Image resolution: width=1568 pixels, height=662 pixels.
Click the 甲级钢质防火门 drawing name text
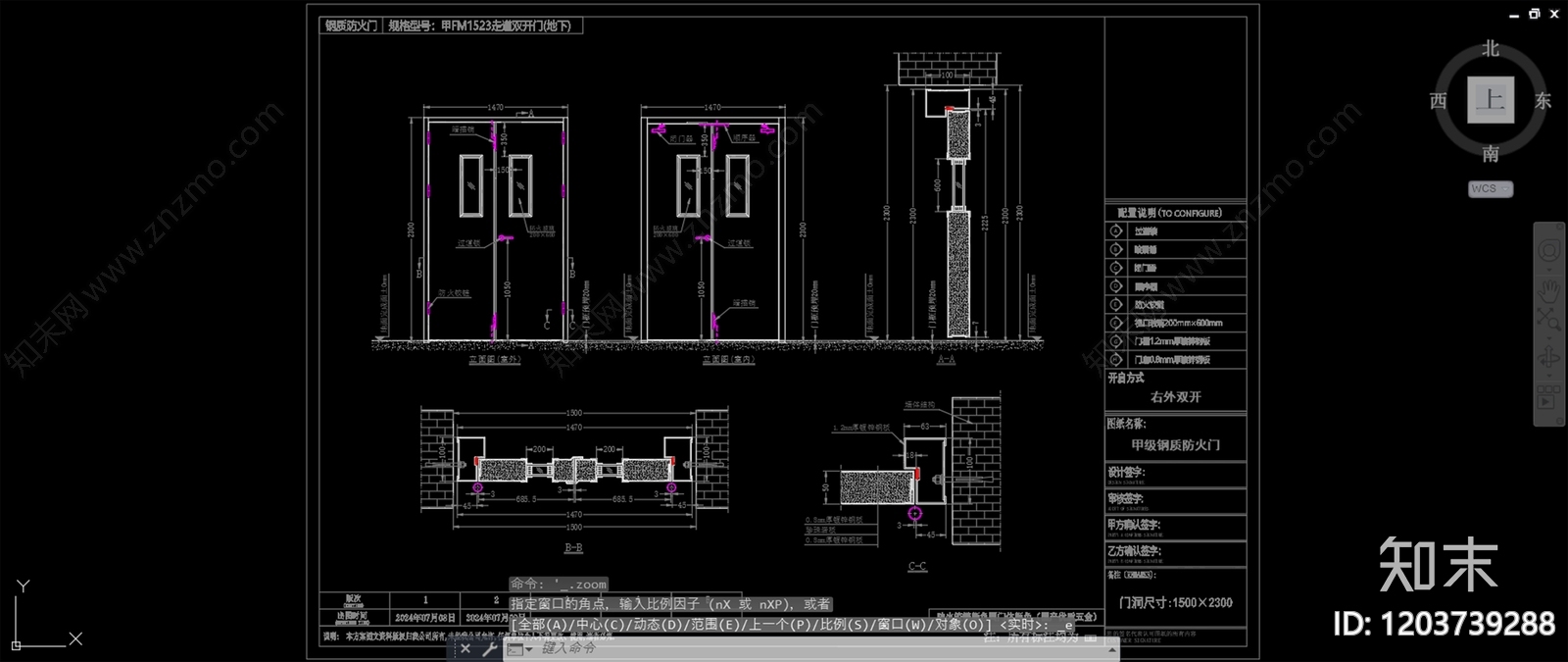click(x=1175, y=445)
